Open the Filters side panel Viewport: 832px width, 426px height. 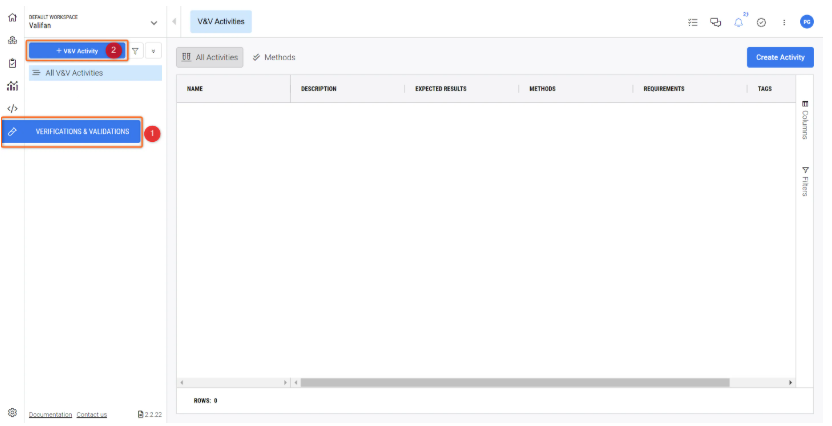(x=805, y=181)
